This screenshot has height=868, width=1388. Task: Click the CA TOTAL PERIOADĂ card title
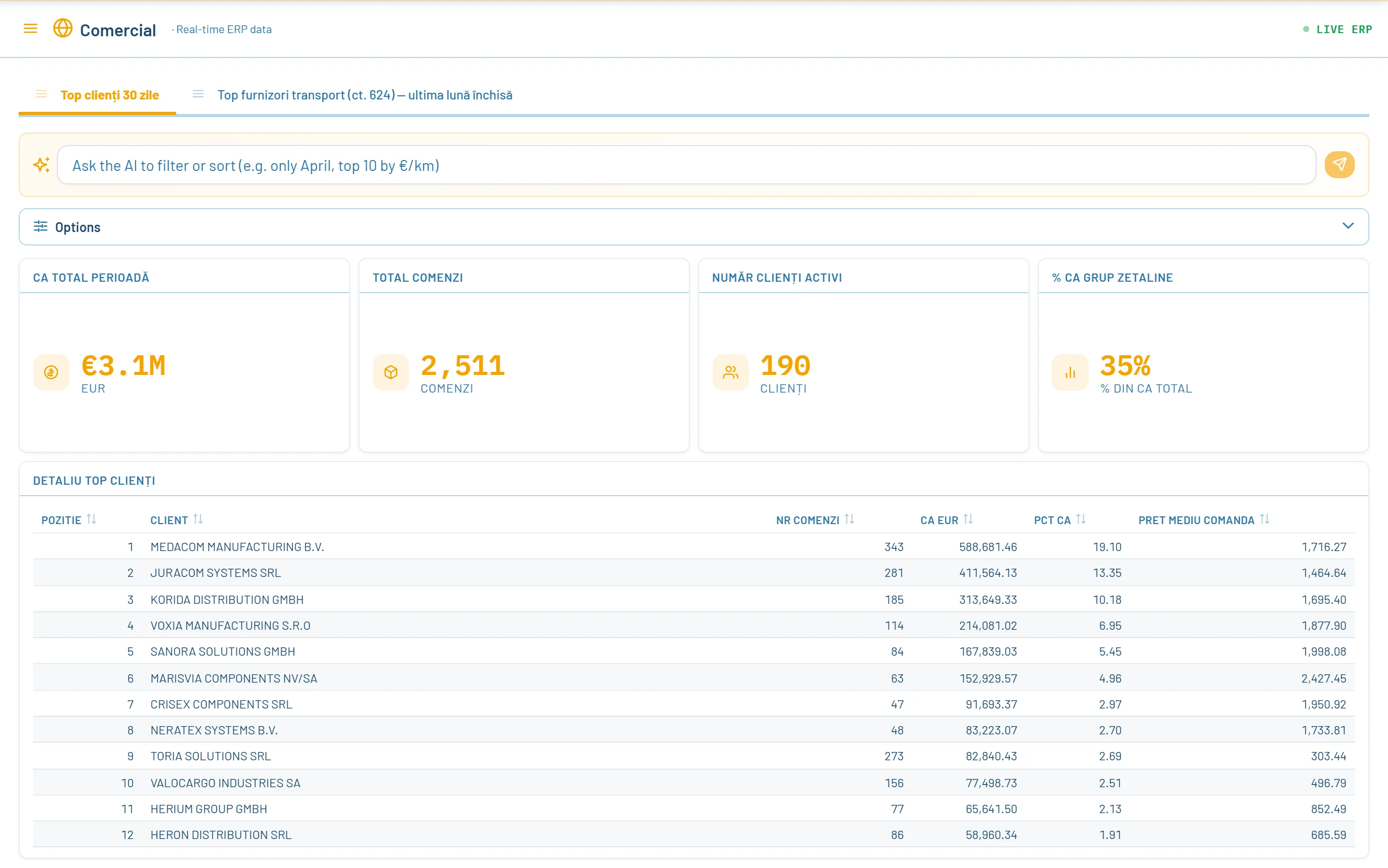[91, 277]
